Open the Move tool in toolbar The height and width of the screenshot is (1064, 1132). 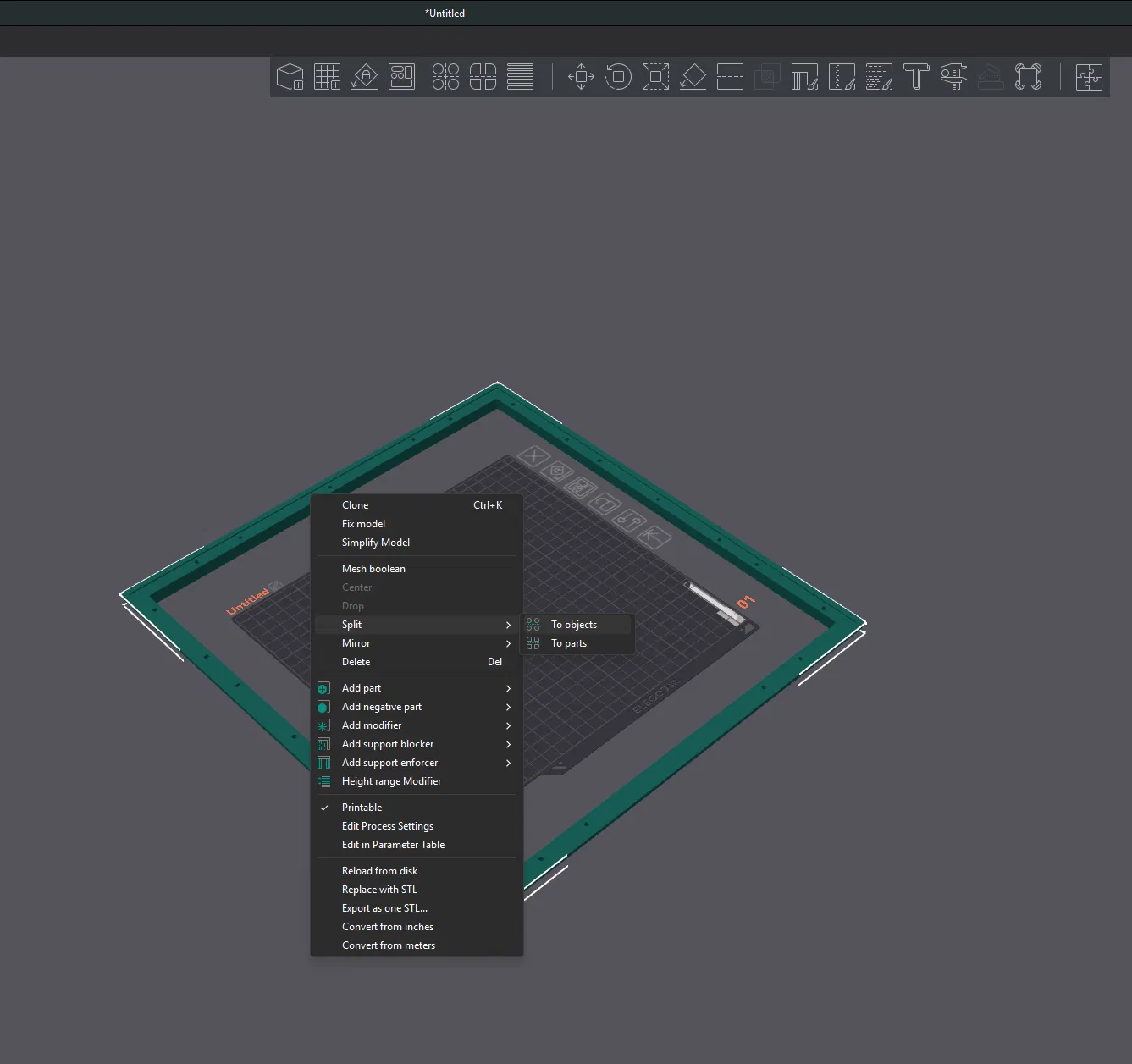click(581, 77)
